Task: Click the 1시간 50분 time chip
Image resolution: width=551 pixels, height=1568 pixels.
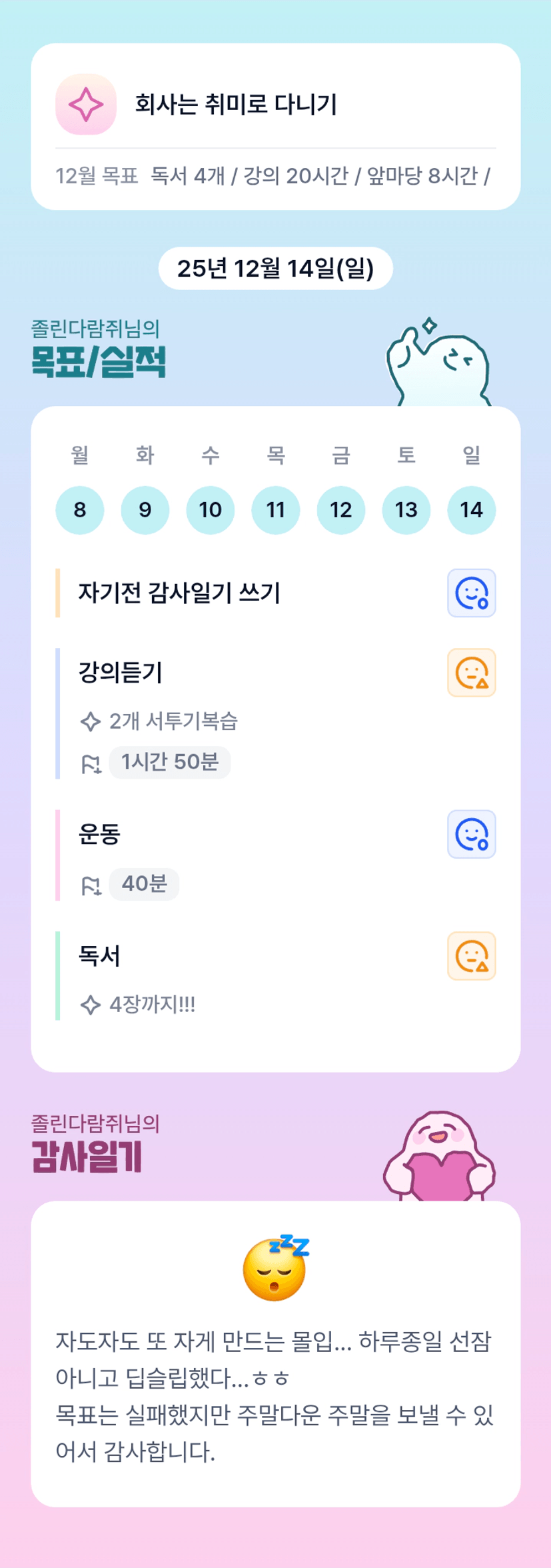Action: [170, 762]
